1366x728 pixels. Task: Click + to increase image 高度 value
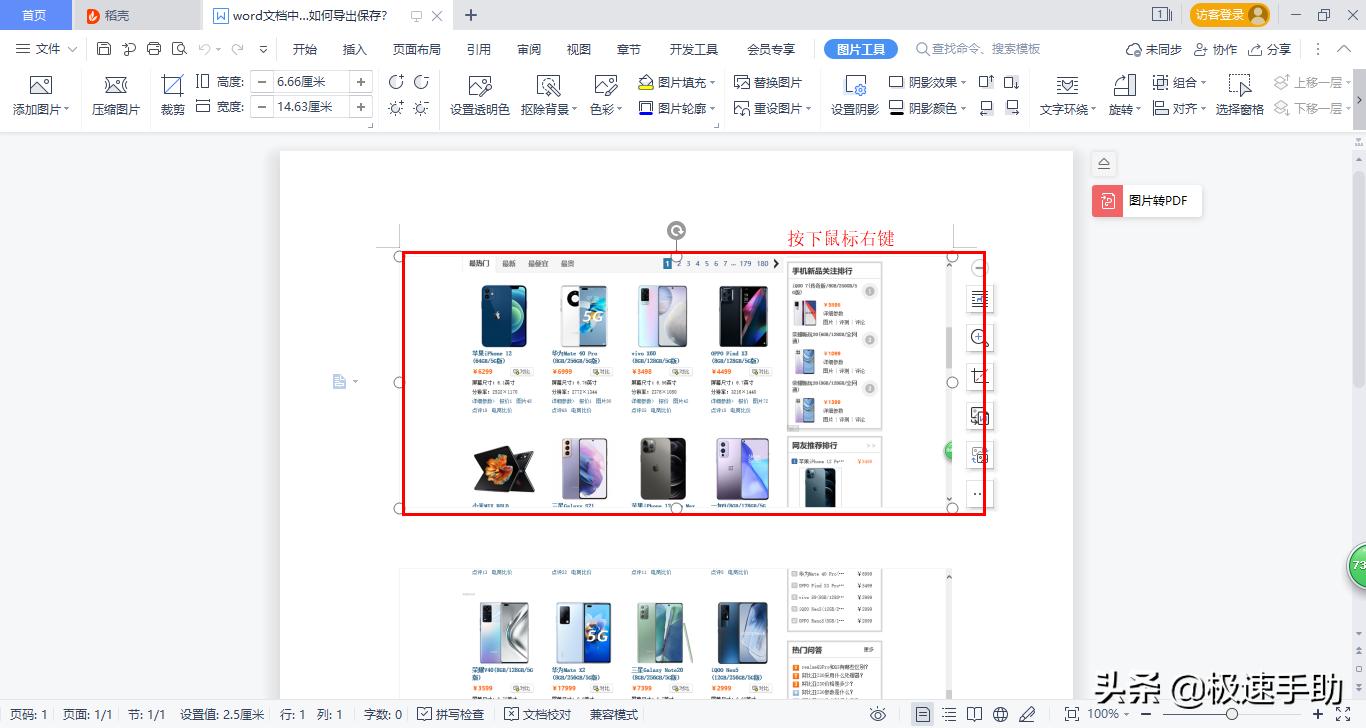point(359,83)
